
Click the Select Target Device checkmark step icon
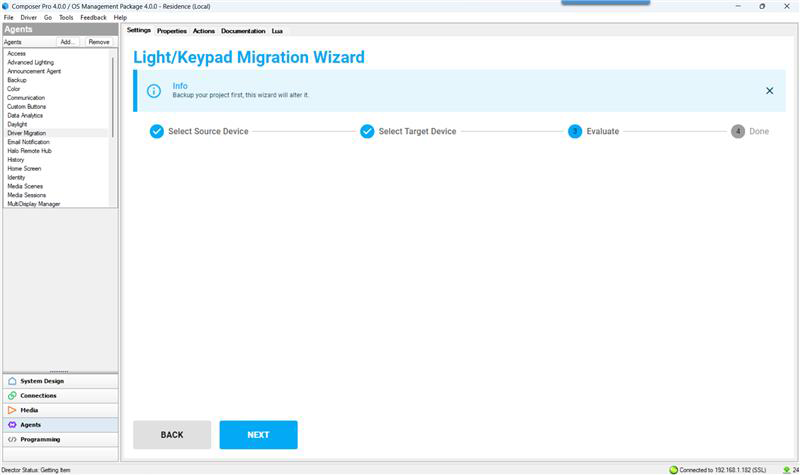[x=367, y=131]
